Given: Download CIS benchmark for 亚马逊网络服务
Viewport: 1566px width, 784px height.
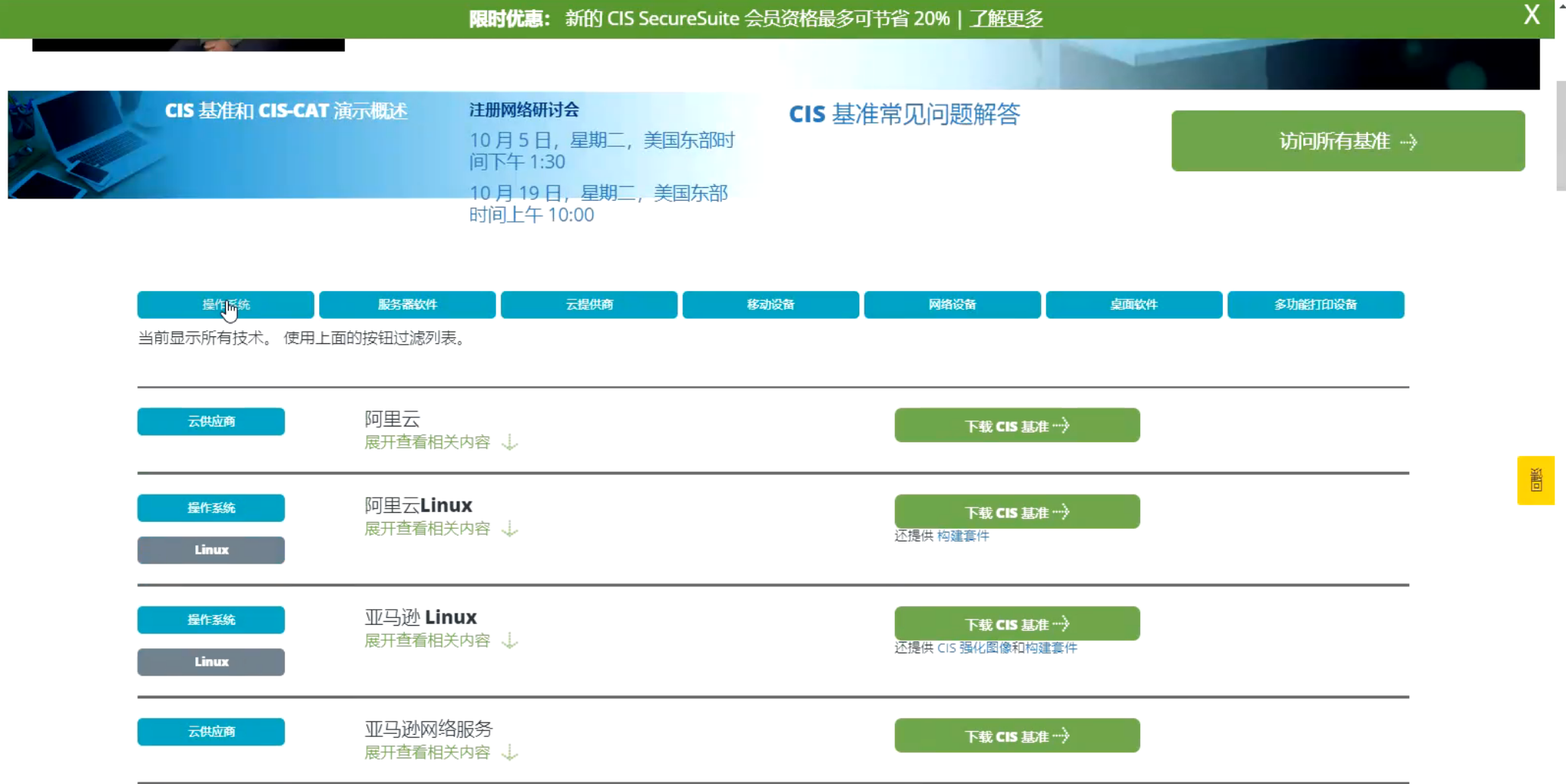Looking at the screenshot, I should tap(1017, 736).
